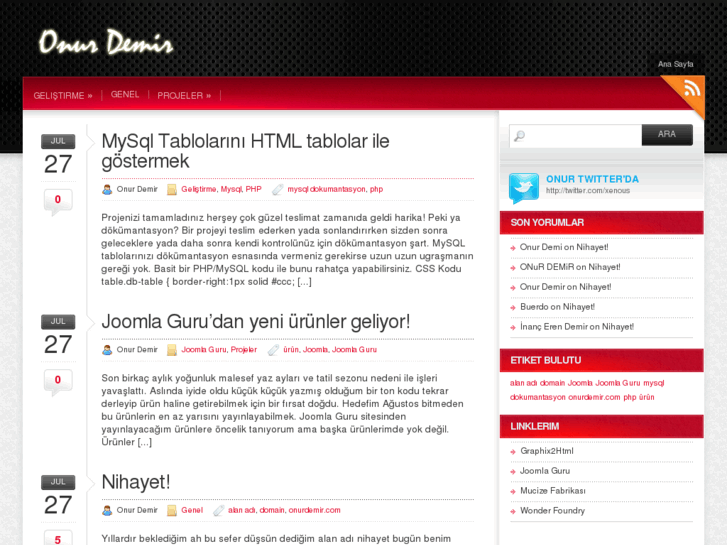Click the Onur Demir site logo
Image resolution: width=727 pixels, height=545 pixels.
coord(106,42)
